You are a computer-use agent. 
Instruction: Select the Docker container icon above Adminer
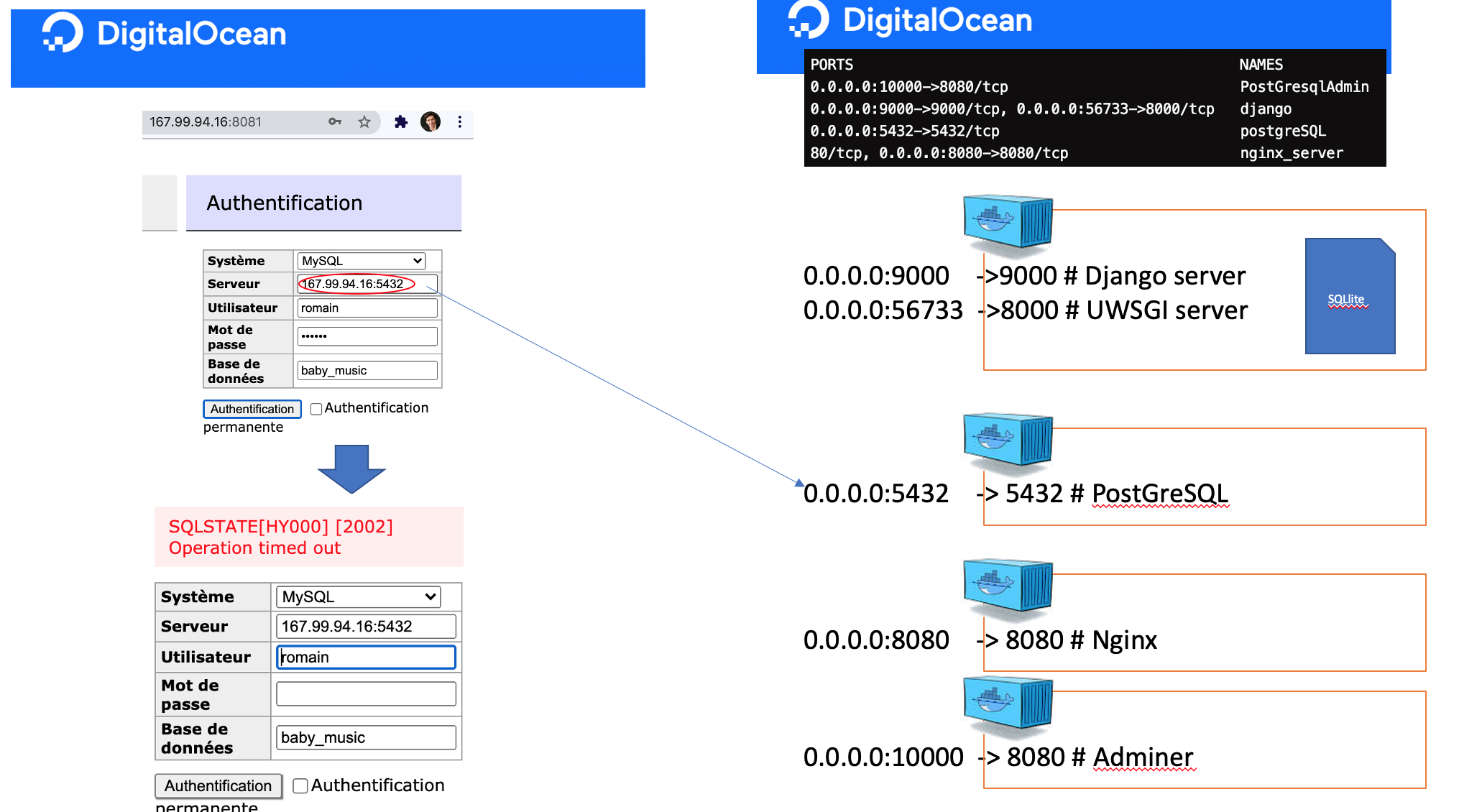(x=1008, y=706)
